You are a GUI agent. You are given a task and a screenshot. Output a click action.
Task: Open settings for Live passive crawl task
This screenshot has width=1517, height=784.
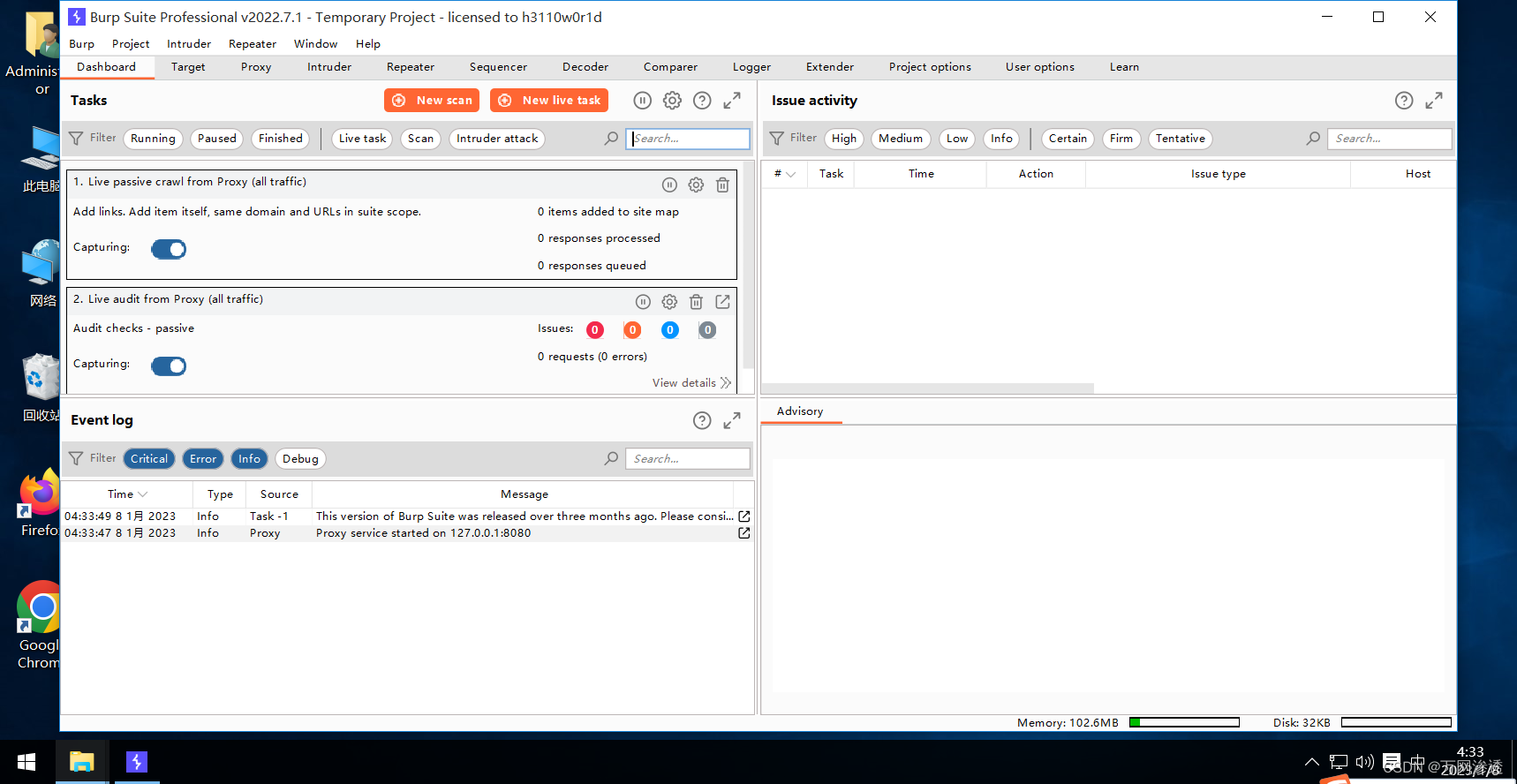tap(696, 185)
